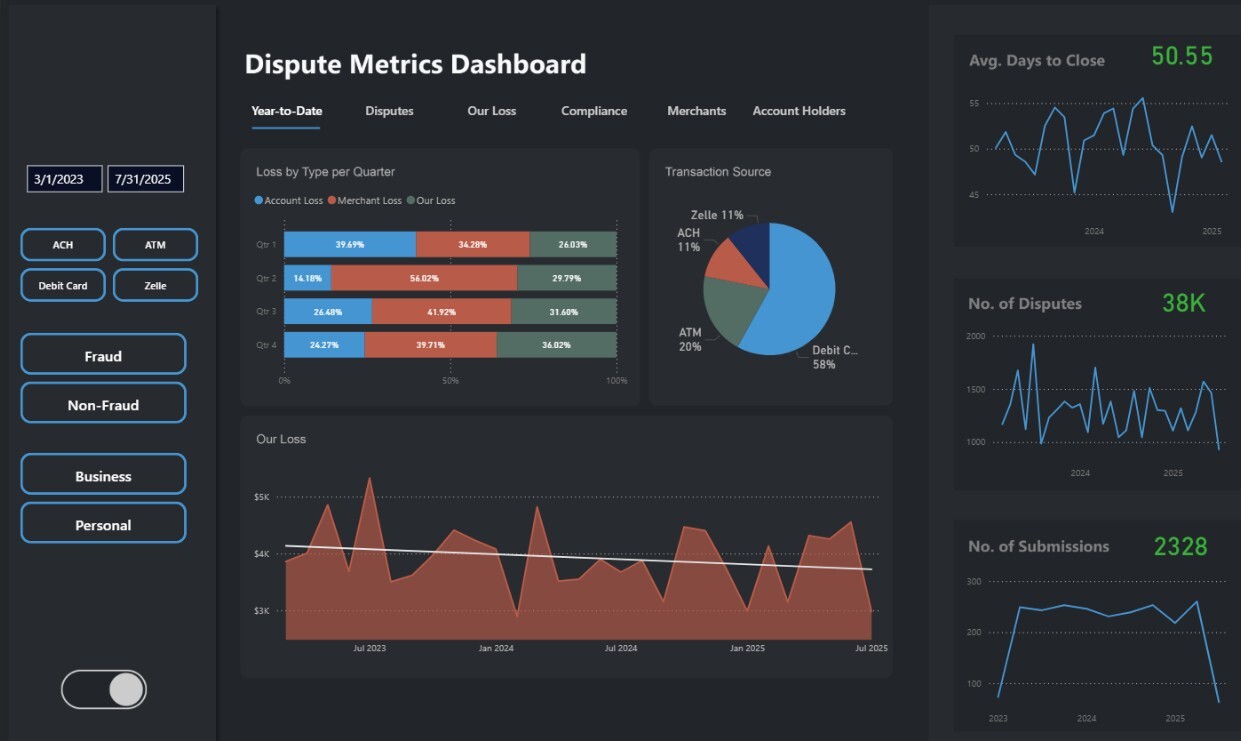Toggle the Account Loss legend item

pyautogui.click(x=290, y=200)
